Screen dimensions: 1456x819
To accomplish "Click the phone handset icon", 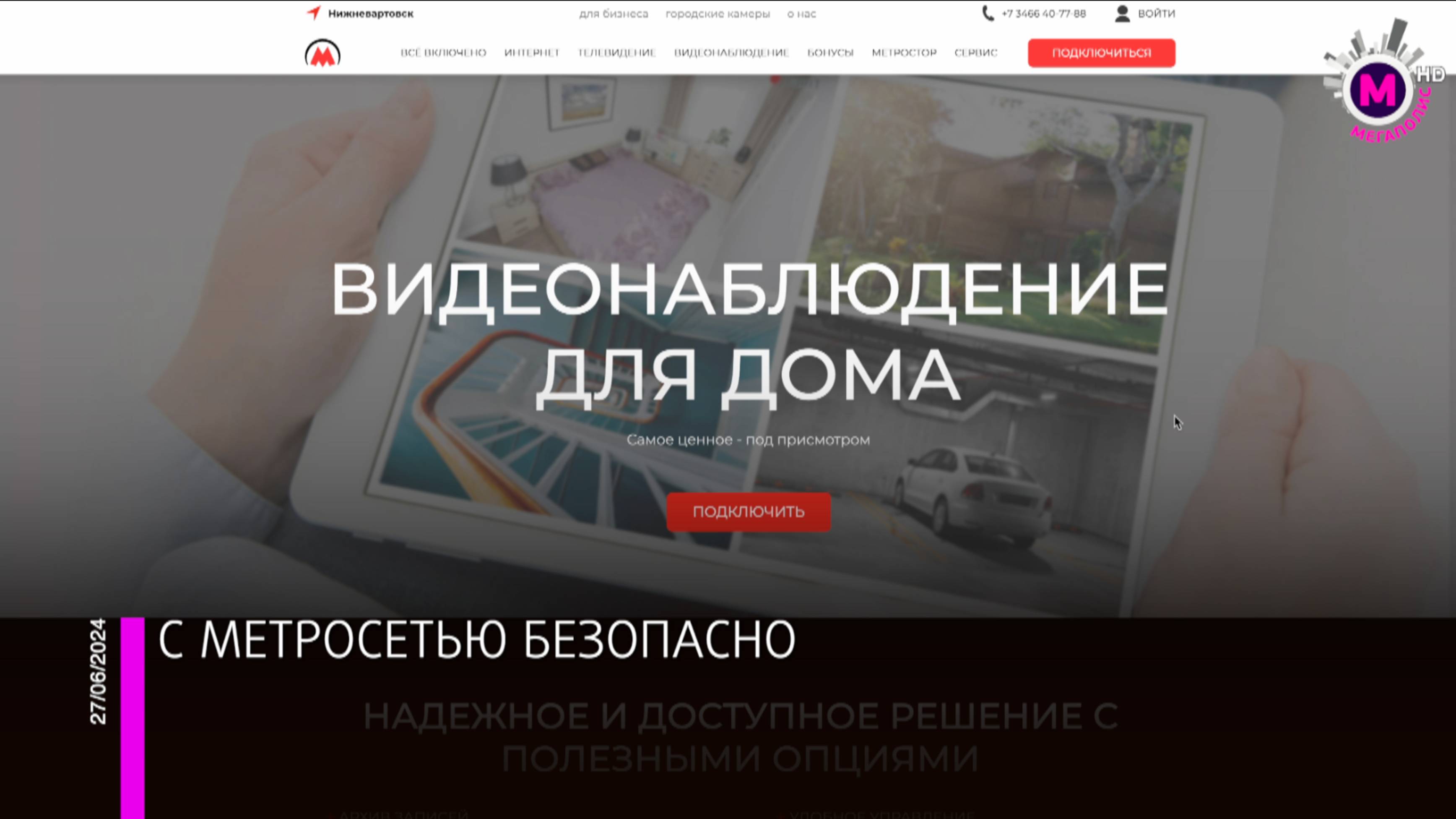I will [x=988, y=13].
